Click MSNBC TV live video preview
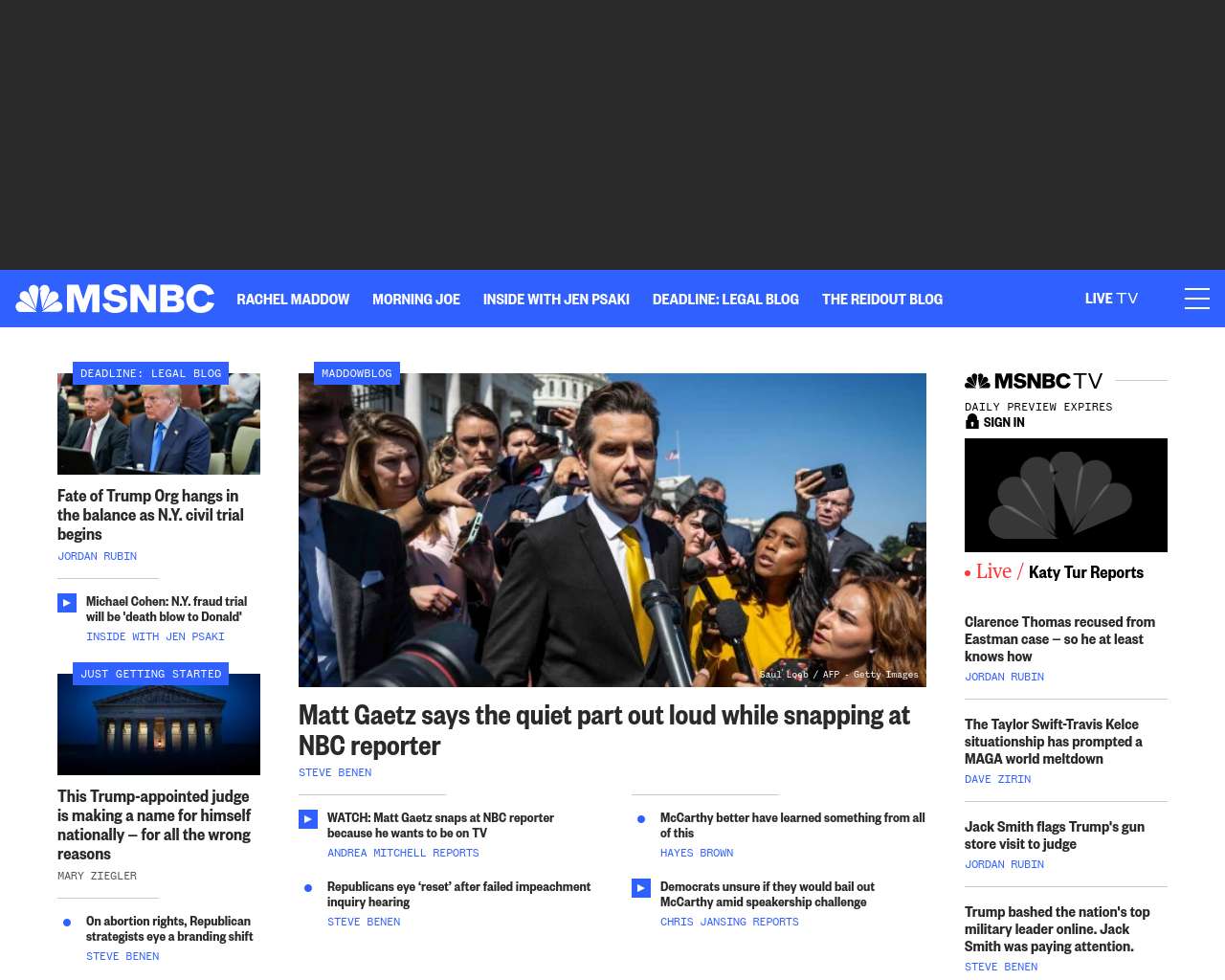1225x980 pixels. pos(1066,495)
